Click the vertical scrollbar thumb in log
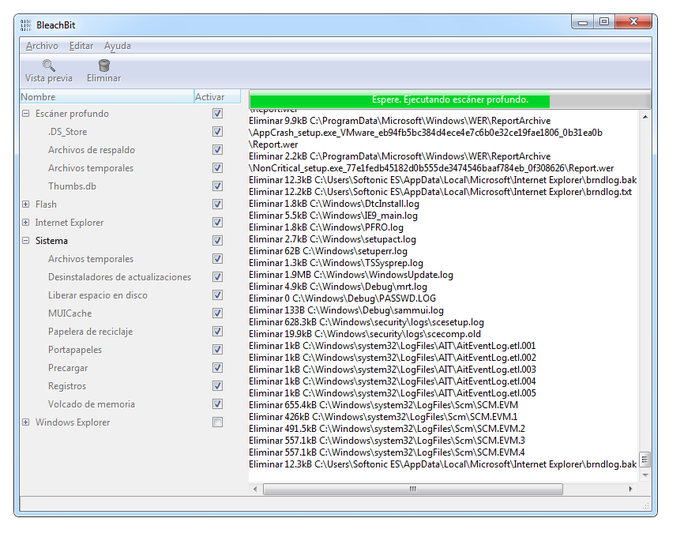680x533 pixels. point(645,459)
